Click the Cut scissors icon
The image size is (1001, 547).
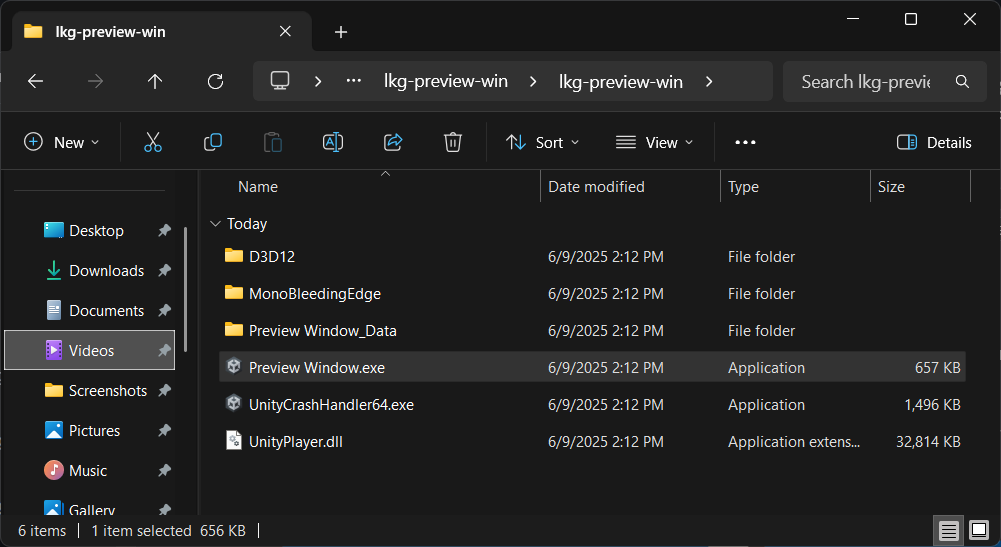pyautogui.click(x=153, y=142)
